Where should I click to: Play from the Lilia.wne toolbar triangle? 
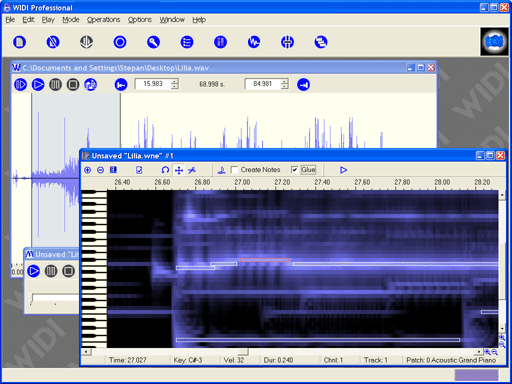343,170
